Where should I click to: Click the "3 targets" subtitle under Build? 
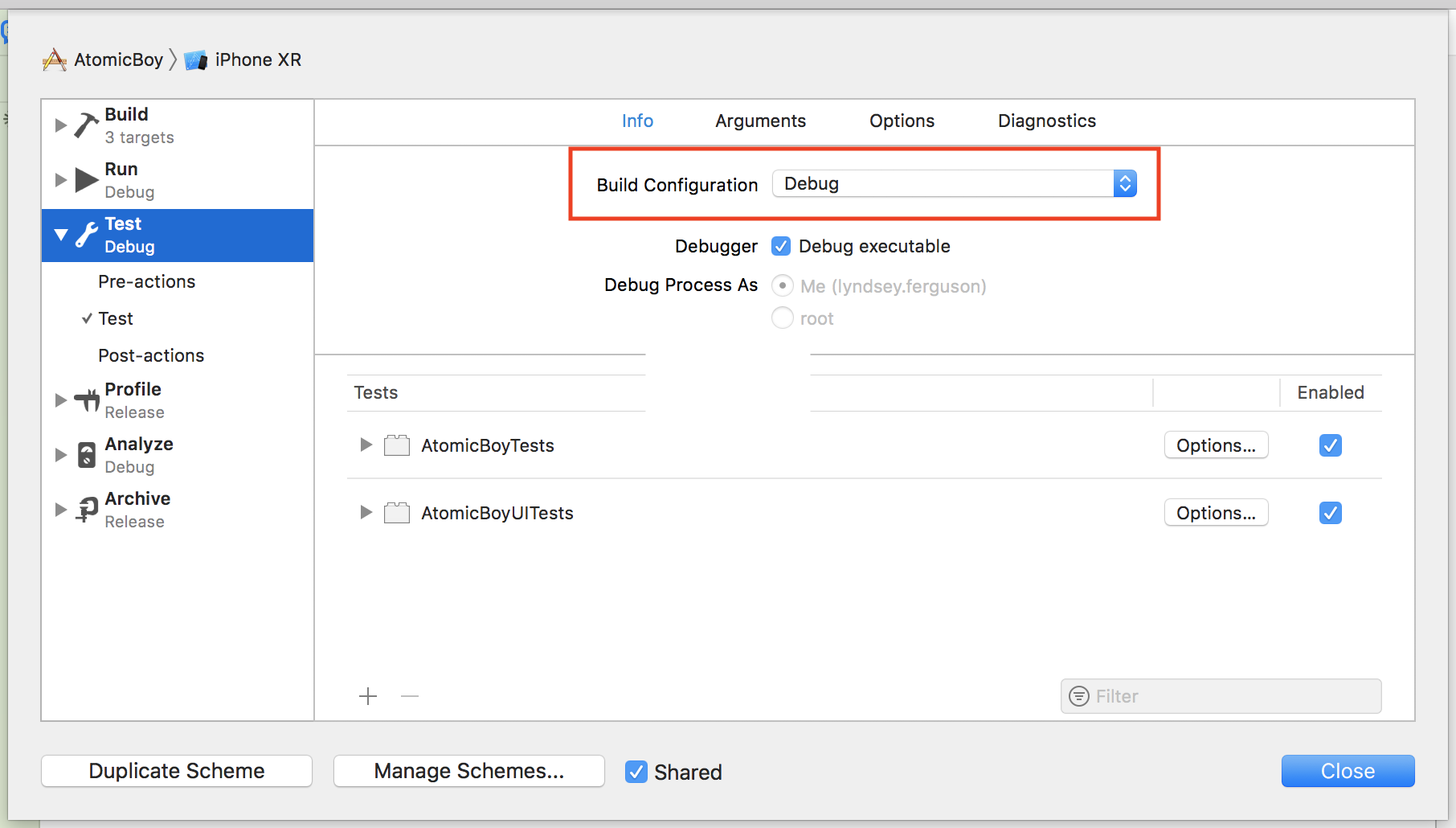click(x=140, y=137)
